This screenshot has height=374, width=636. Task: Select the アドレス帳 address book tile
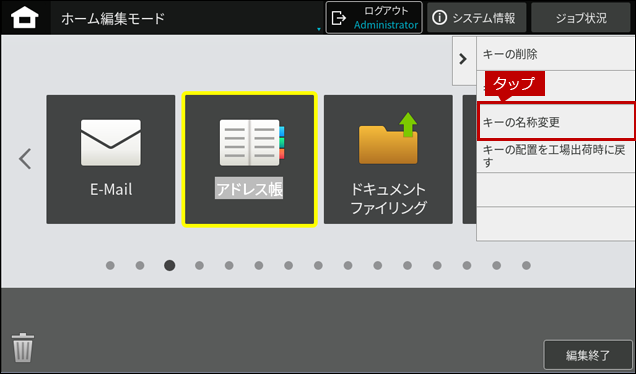click(249, 159)
